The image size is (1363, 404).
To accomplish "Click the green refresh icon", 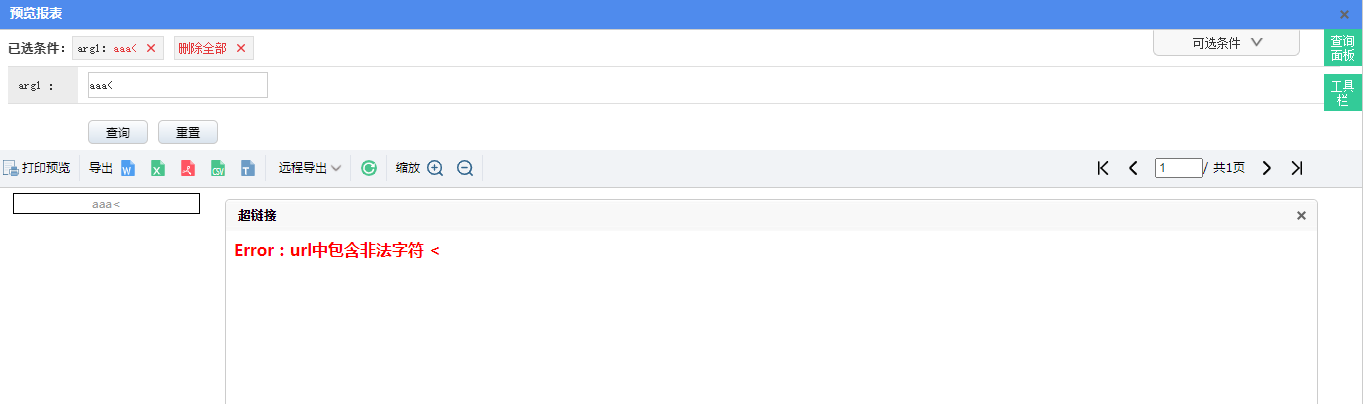I will click(x=369, y=168).
